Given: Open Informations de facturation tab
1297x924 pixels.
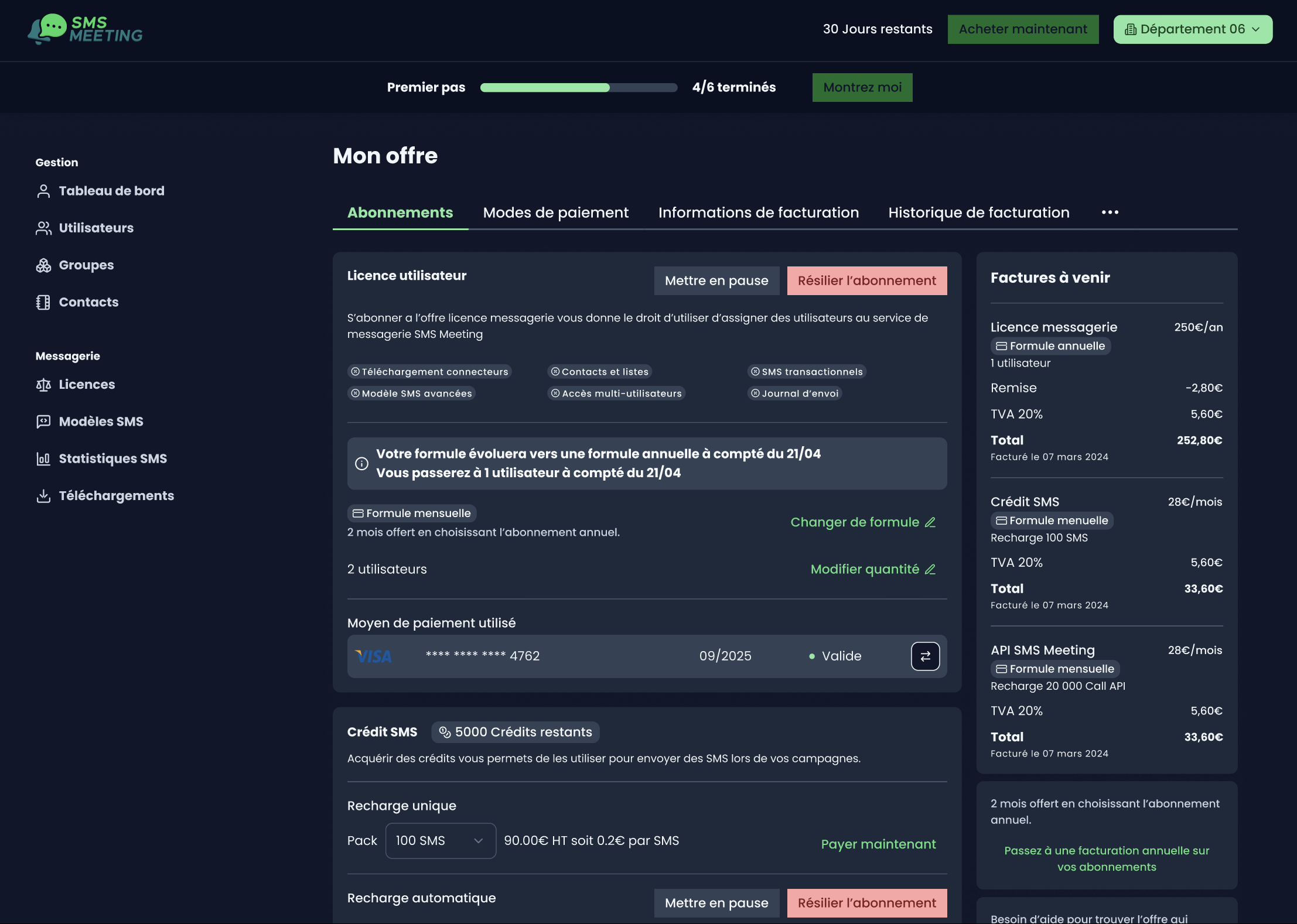Looking at the screenshot, I should coord(758,213).
